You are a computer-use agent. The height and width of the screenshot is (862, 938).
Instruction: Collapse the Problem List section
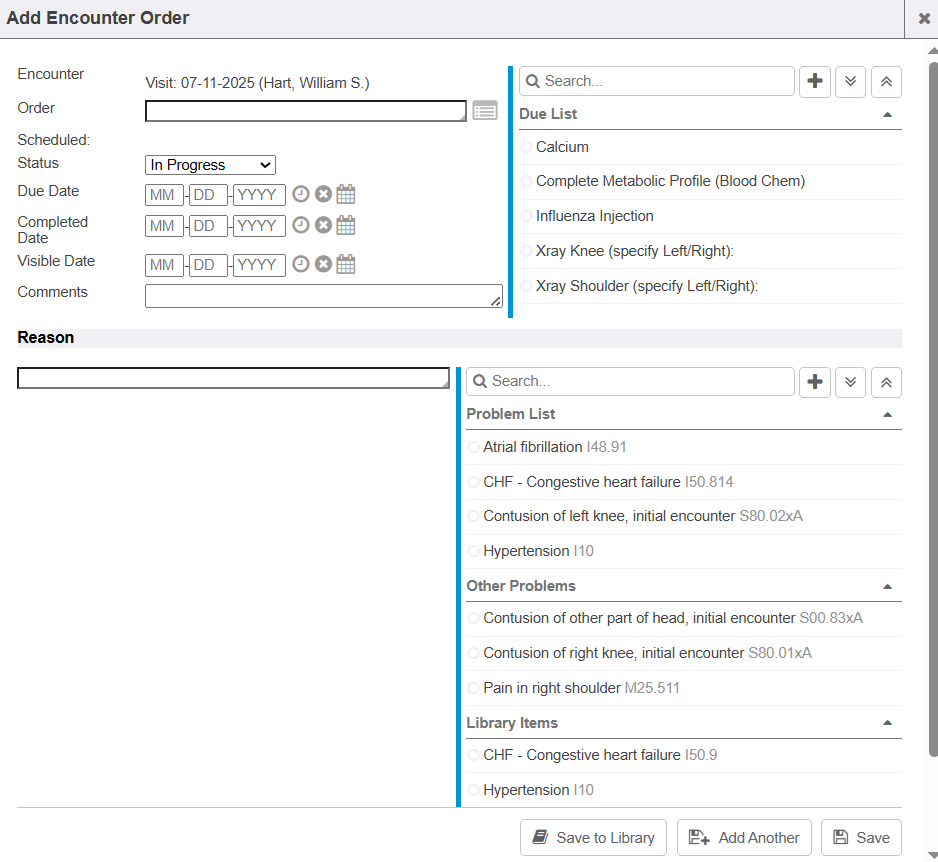point(887,414)
